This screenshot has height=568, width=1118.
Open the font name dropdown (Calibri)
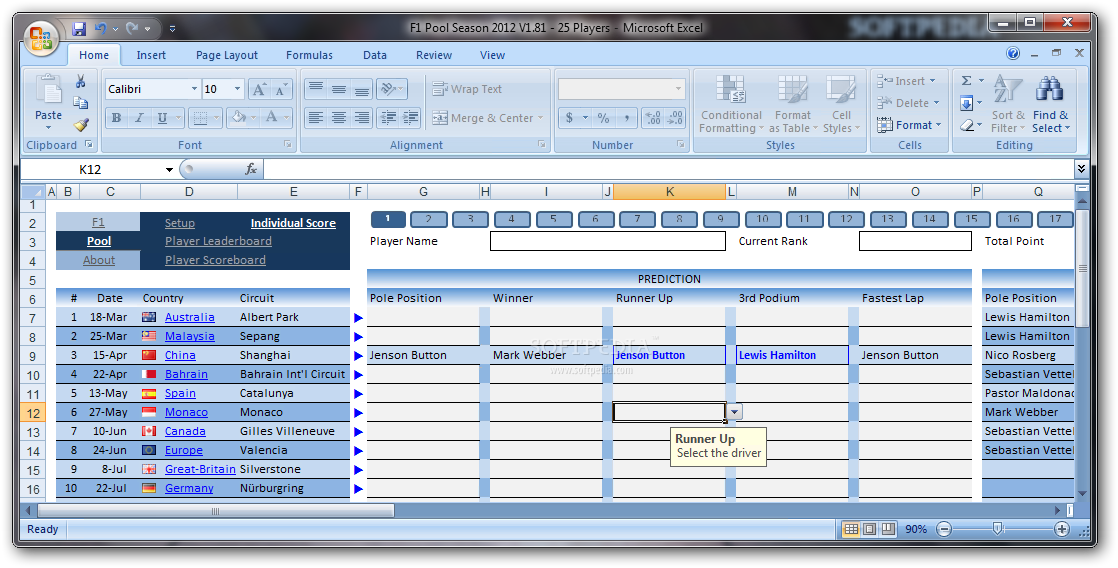tap(194, 89)
